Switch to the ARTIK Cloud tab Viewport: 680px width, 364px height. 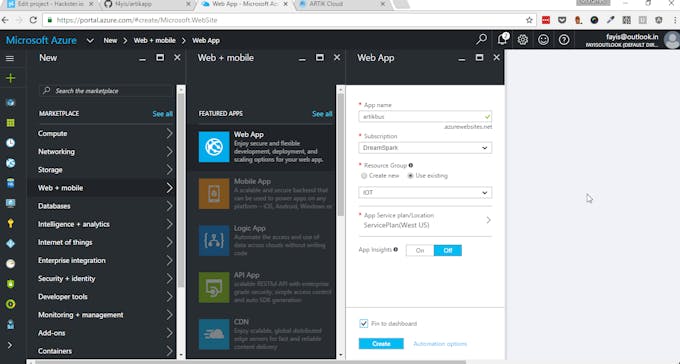coord(343,4)
